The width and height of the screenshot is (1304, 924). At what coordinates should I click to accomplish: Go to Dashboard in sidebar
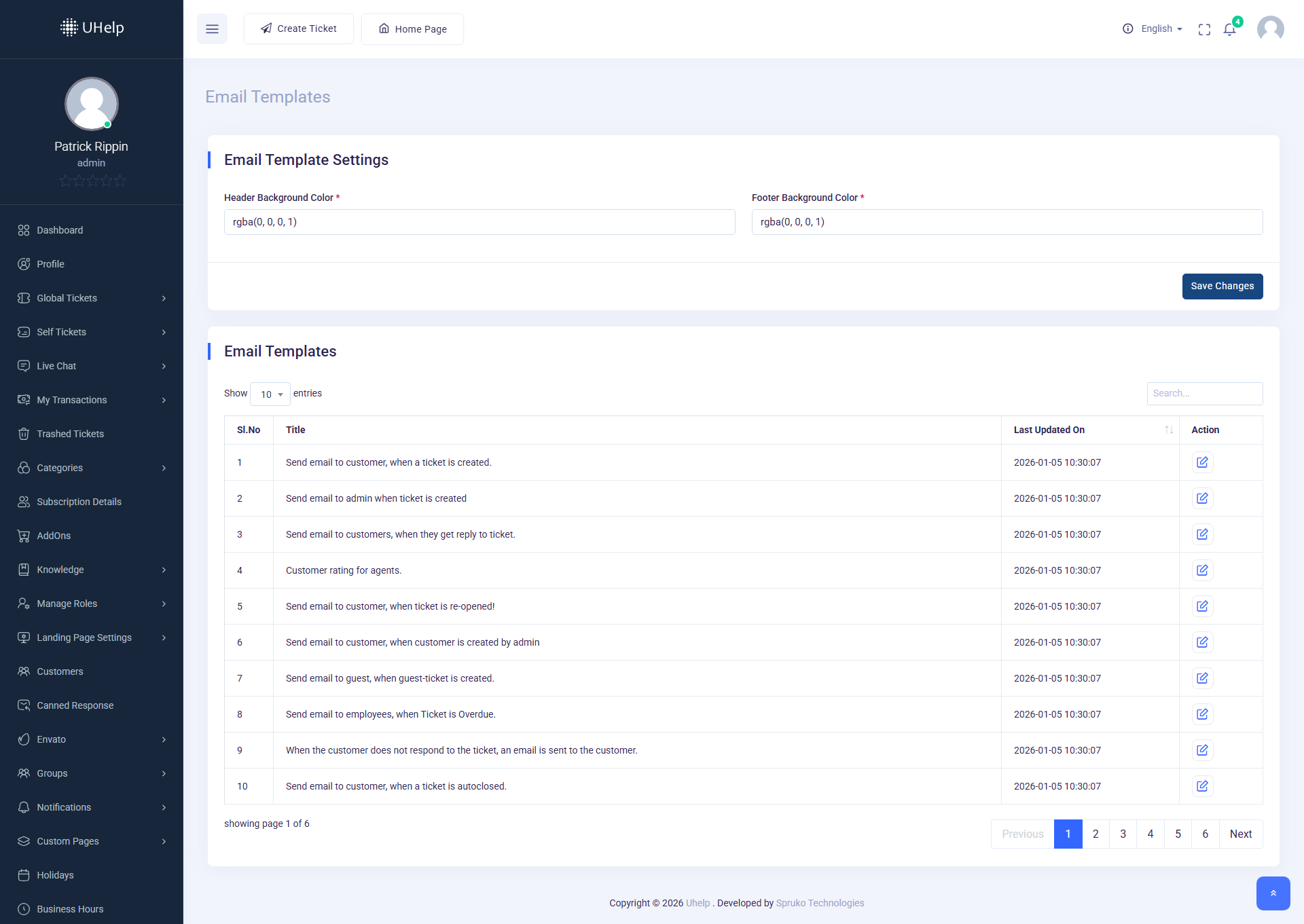[x=60, y=230]
